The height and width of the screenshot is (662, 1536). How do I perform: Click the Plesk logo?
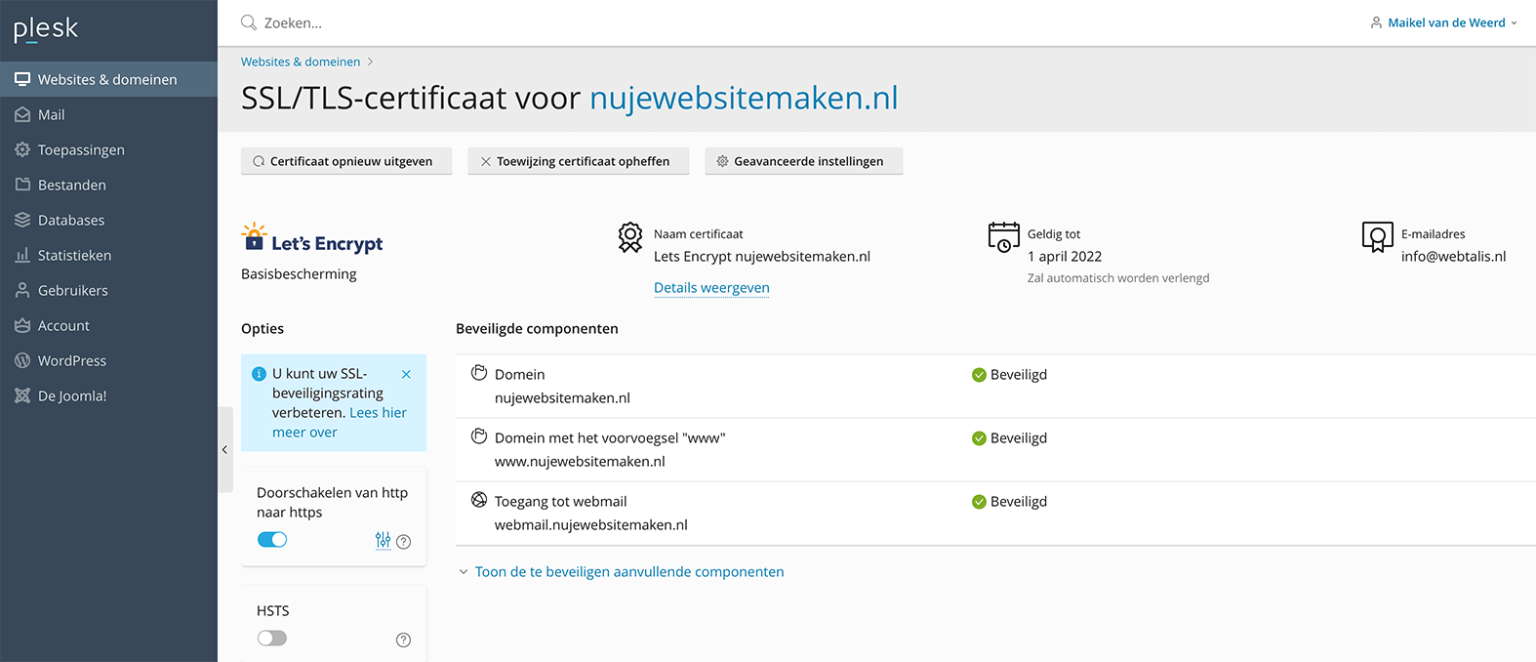click(x=45, y=28)
